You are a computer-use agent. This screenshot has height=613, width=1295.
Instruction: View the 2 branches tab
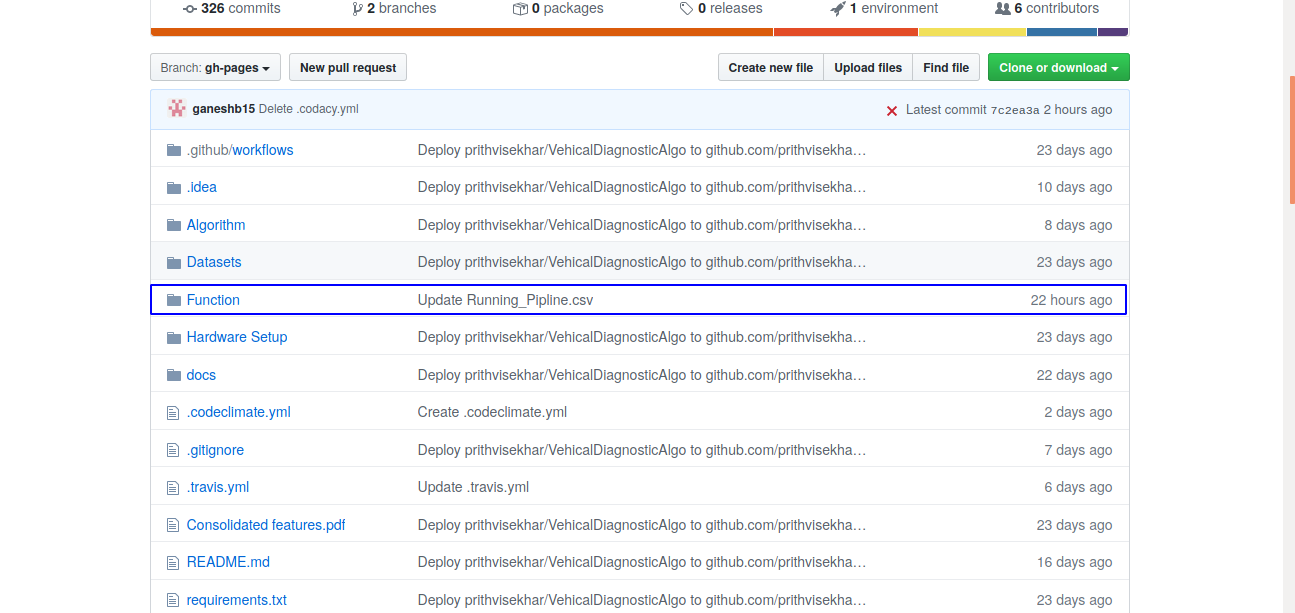tap(394, 9)
